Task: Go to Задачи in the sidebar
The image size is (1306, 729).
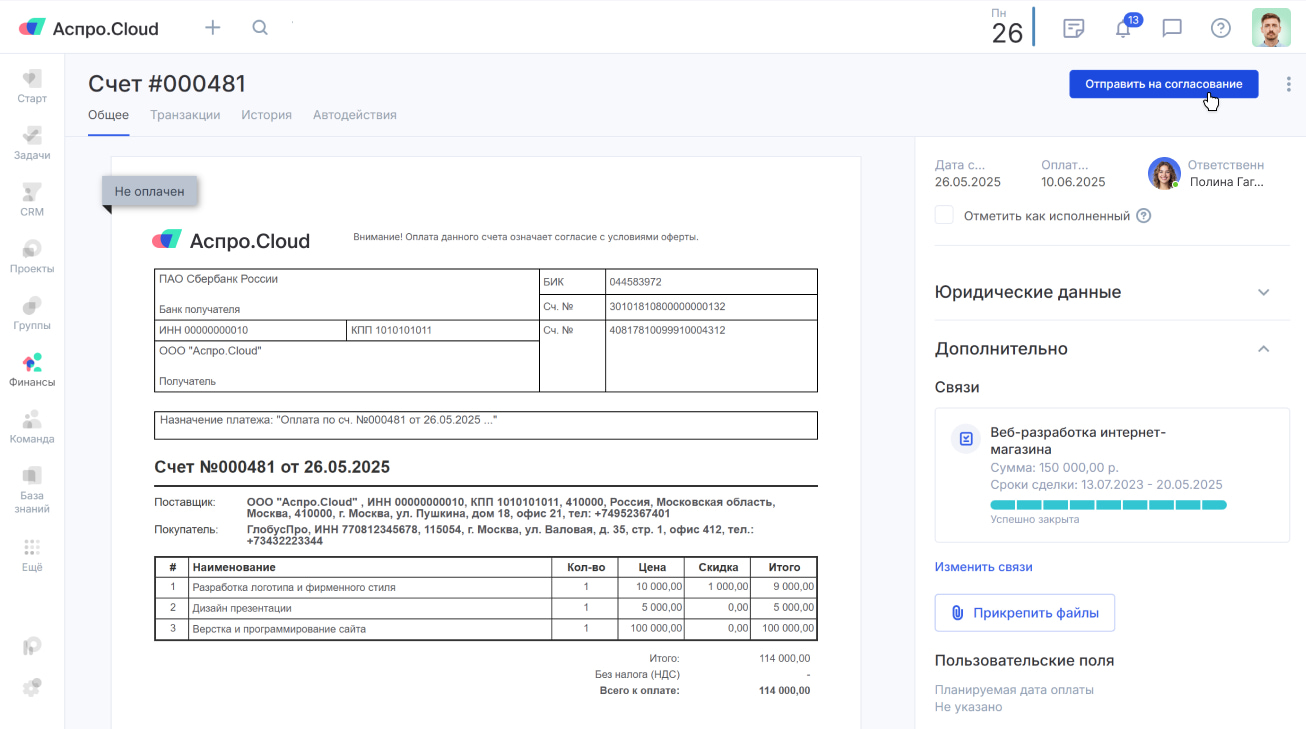Action: 32,142
